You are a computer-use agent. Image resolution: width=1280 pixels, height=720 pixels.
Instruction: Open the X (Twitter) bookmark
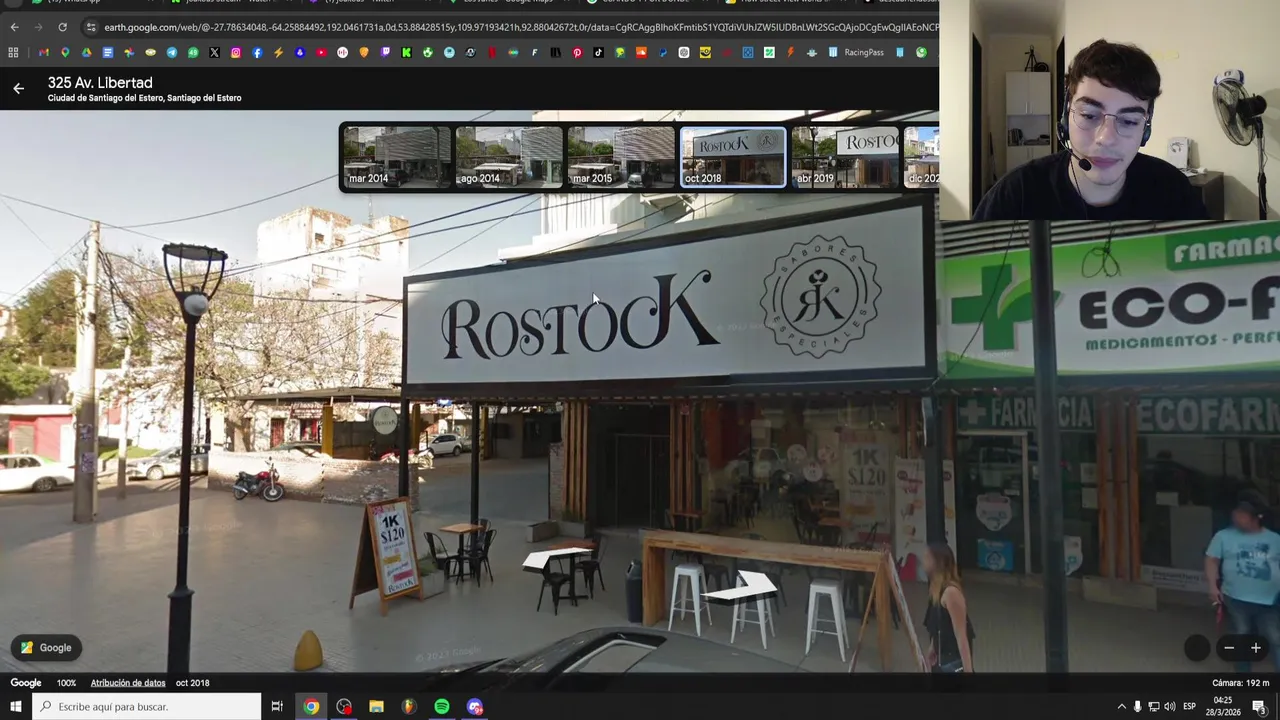tap(214, 52)
